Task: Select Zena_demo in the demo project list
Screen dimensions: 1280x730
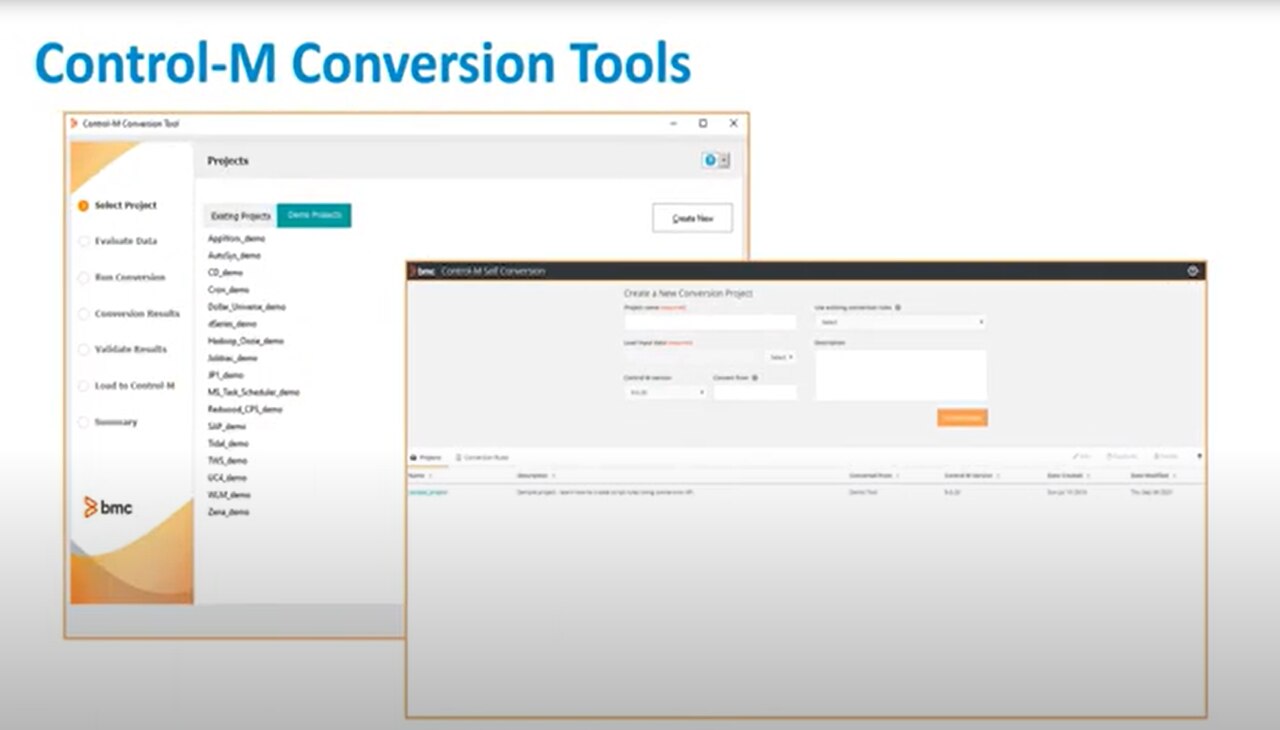Action: pyautogui.click(x=228, y=511)
